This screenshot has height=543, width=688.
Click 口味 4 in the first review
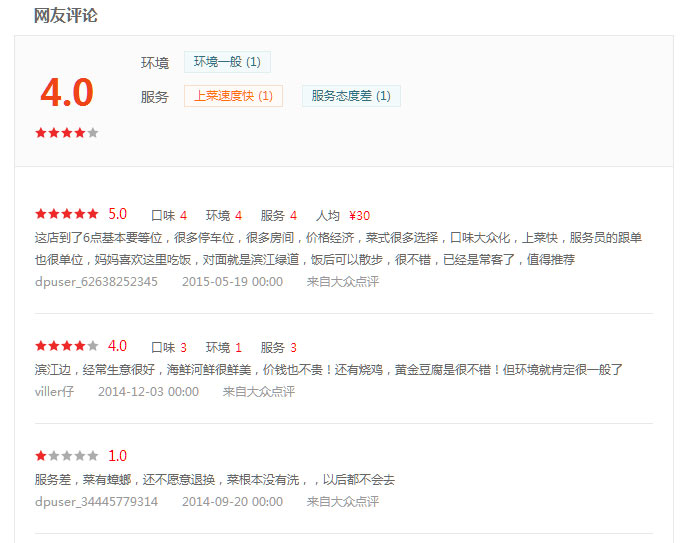pos(169,215)
